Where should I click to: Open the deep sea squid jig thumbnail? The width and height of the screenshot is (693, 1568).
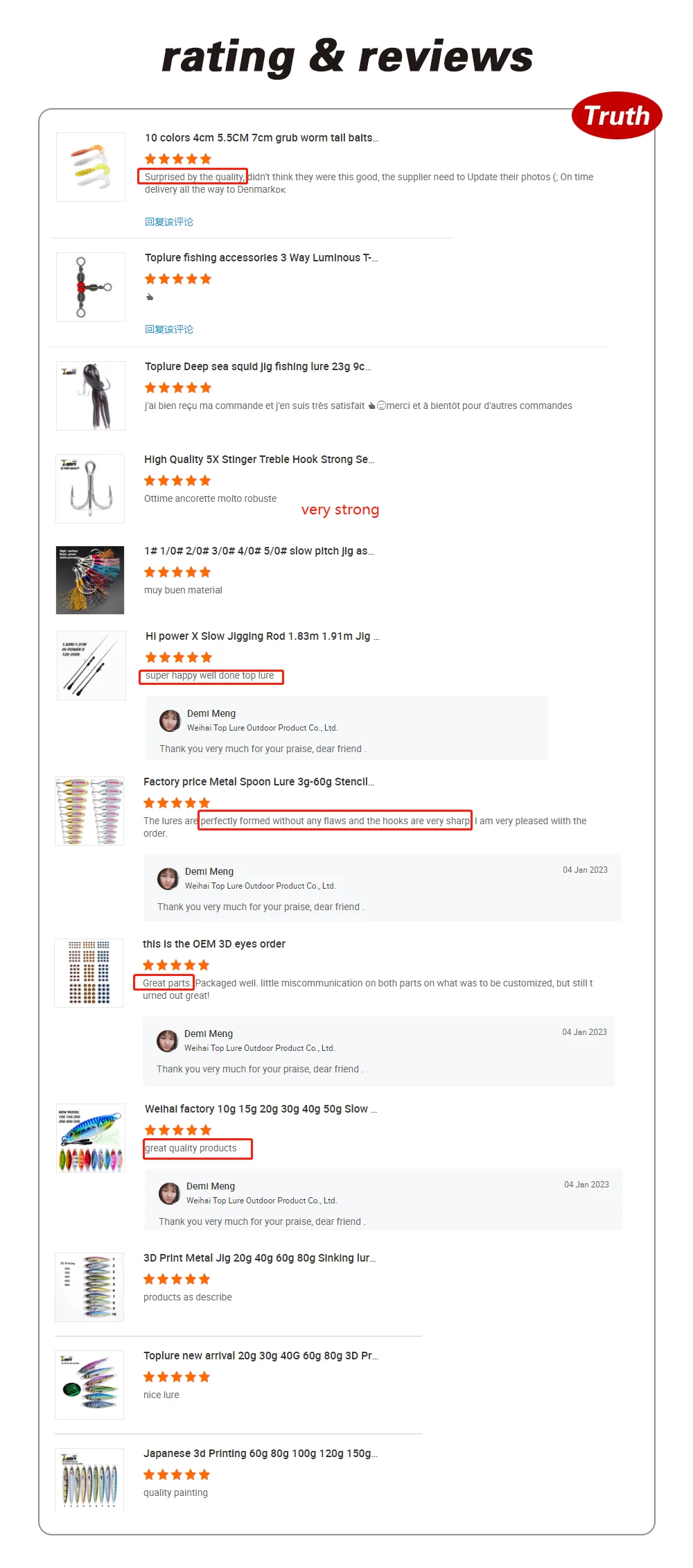coord(91,396)
